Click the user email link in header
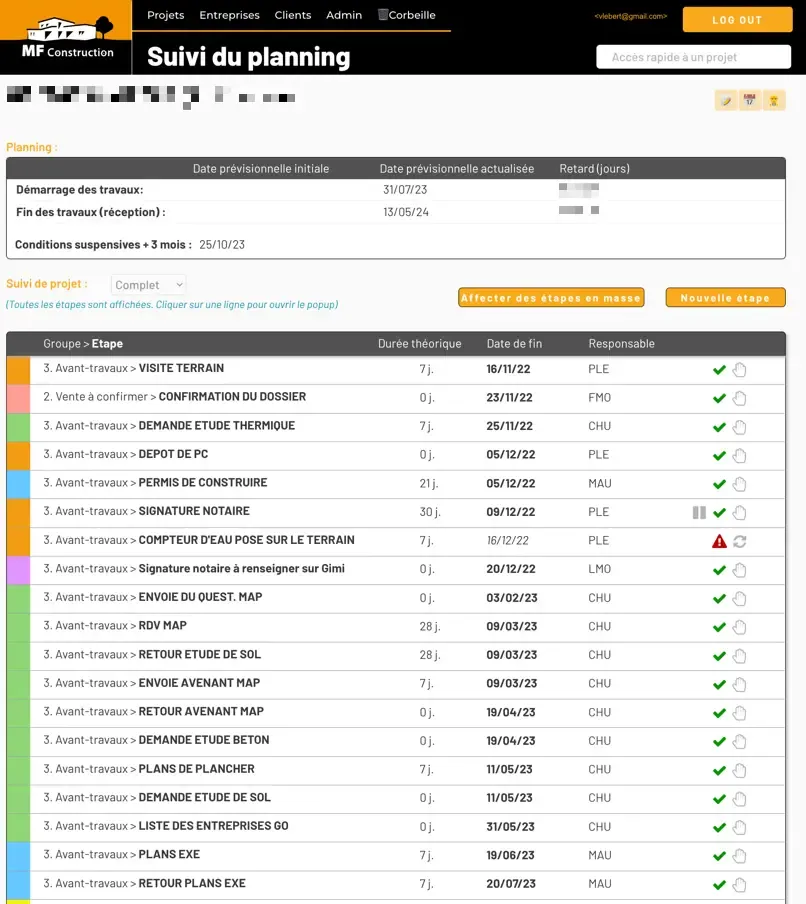 (x=631, y=16)
